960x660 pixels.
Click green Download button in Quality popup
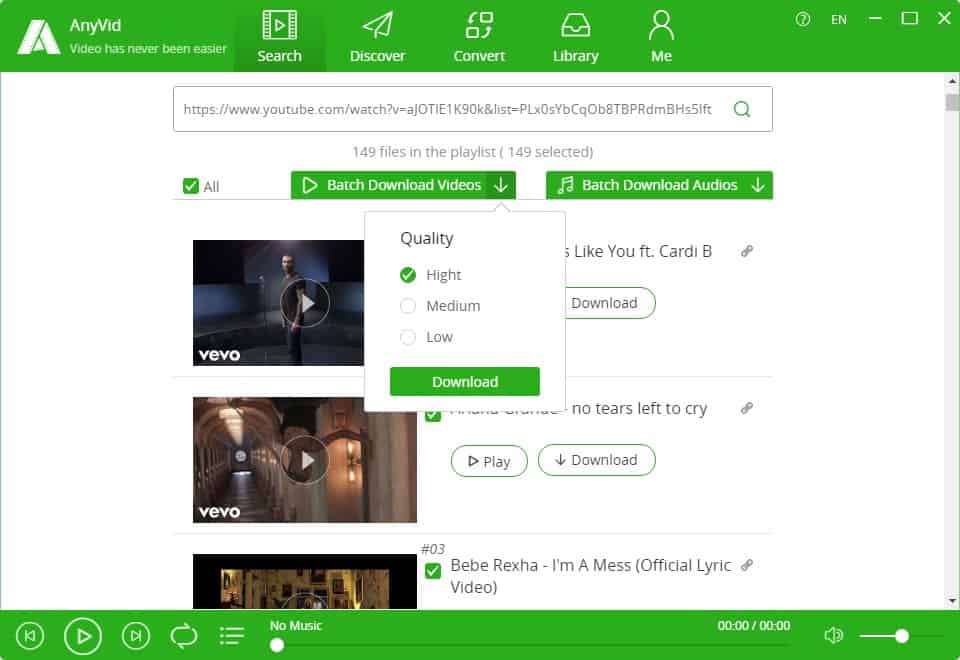coord(465,381)
